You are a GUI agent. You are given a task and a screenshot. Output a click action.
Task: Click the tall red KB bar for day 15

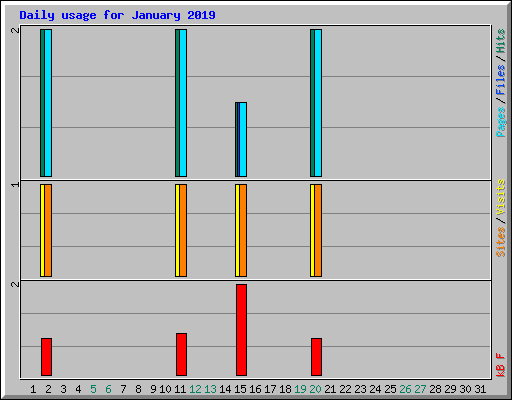tap(242, 330)
